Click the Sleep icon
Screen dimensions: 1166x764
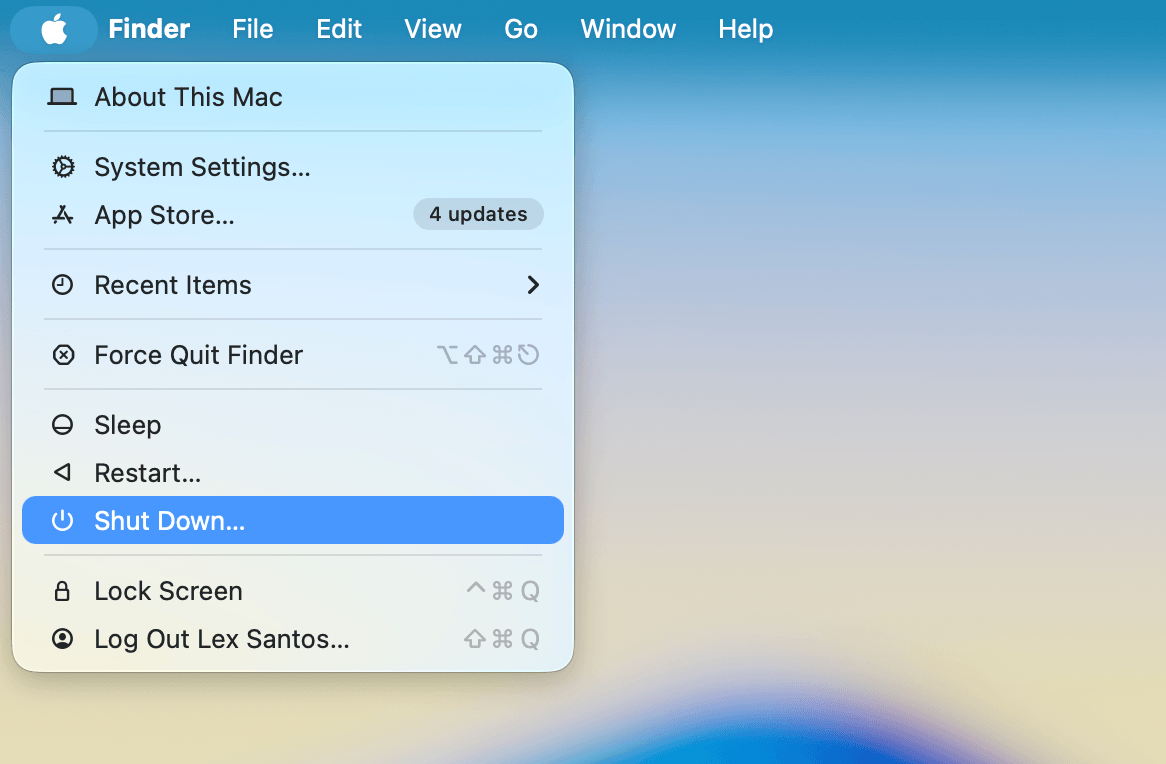point(62,424)
